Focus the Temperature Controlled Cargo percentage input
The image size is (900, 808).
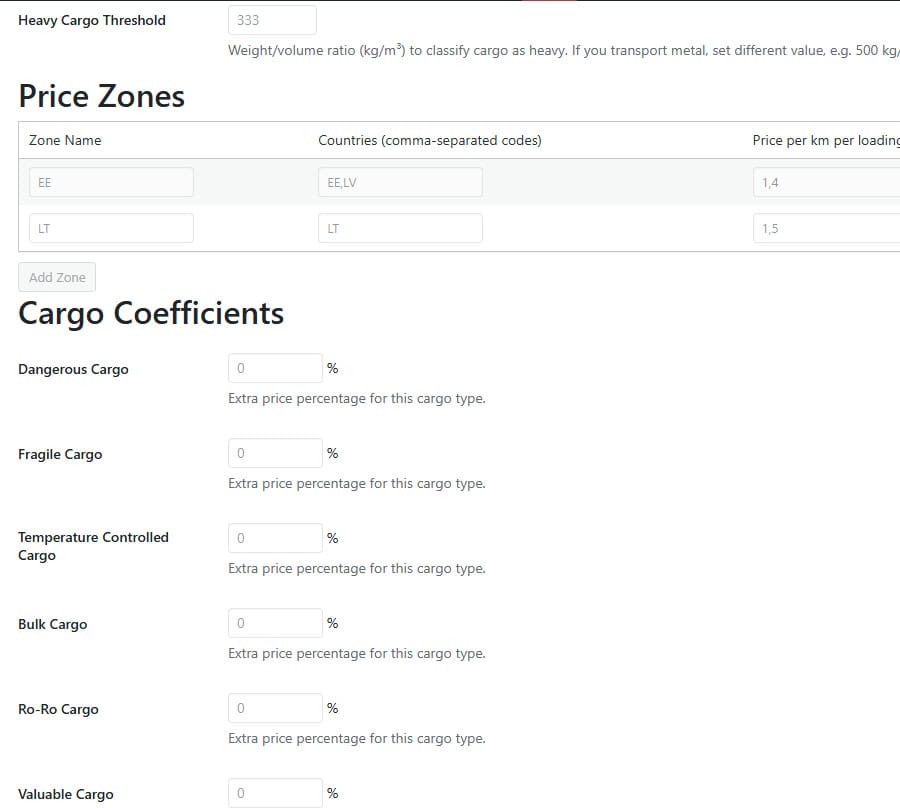click(276, 538)
